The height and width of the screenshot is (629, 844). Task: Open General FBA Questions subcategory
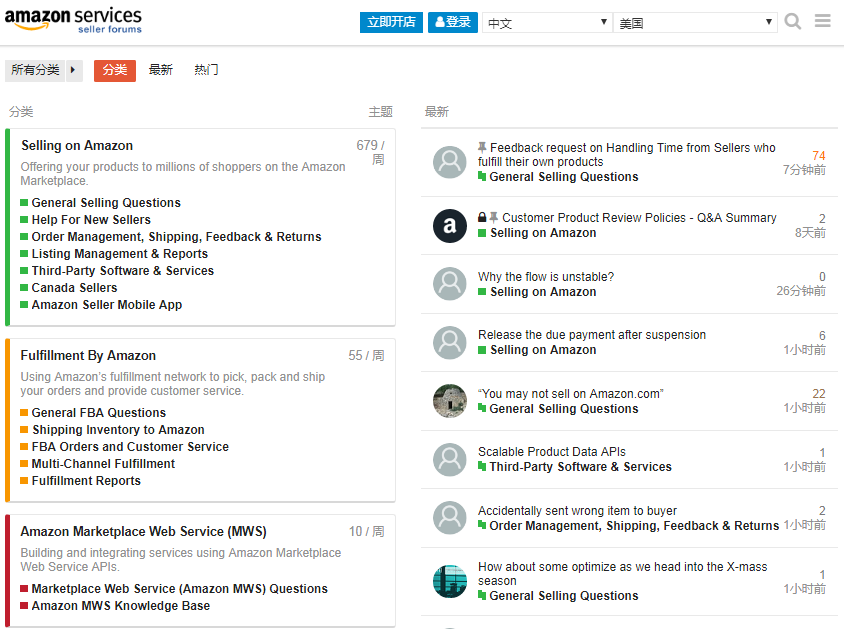click(x=99, y=413)
